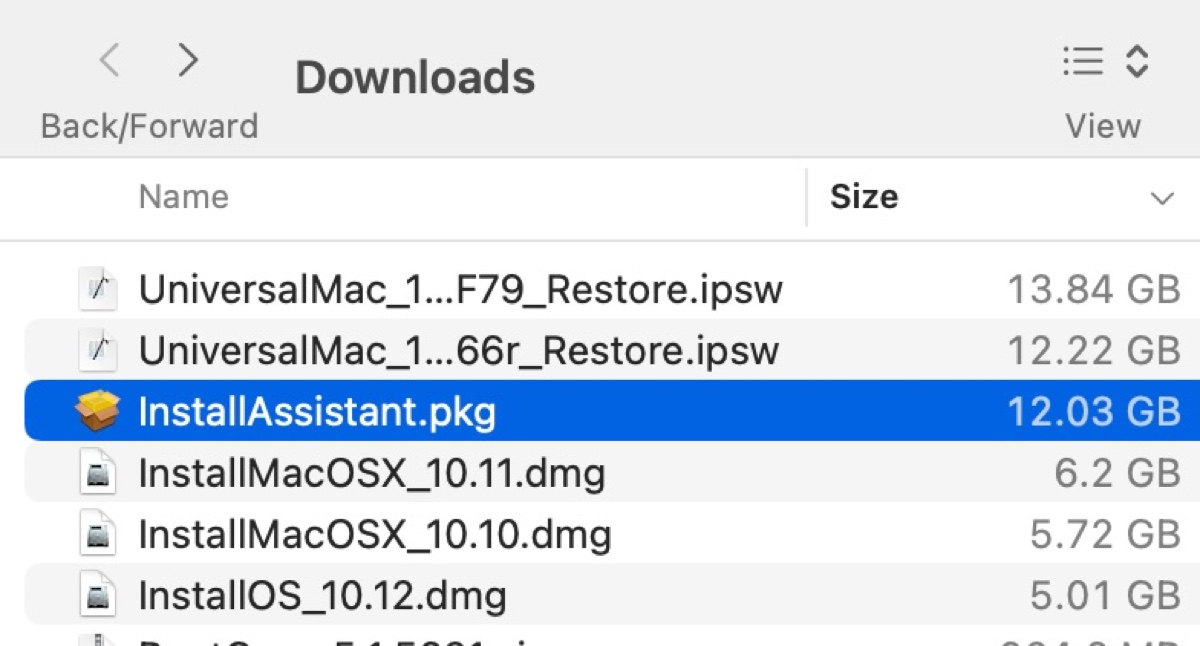The image size is (1200, 646).
Task: Select the InstallOS_10.12.dmg file name
Action: (x=322, y=596)
